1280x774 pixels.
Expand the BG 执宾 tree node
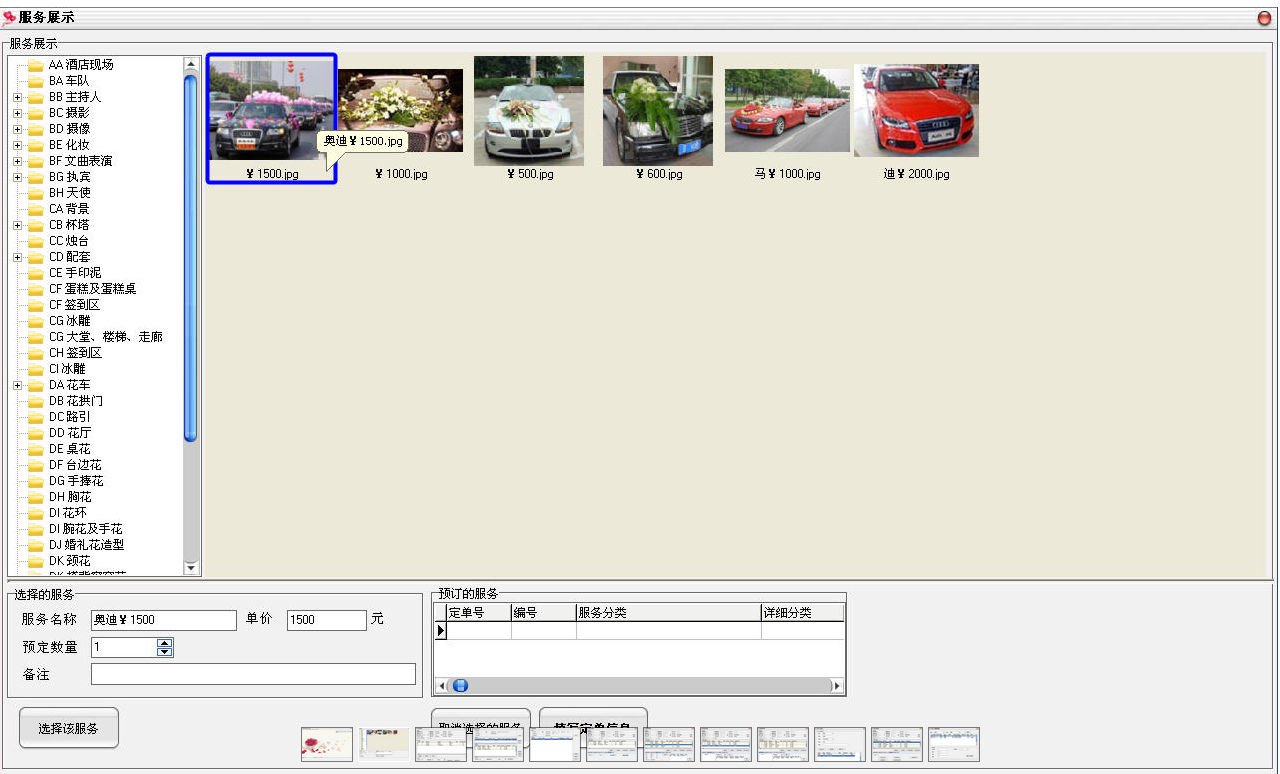pos(17,177)
